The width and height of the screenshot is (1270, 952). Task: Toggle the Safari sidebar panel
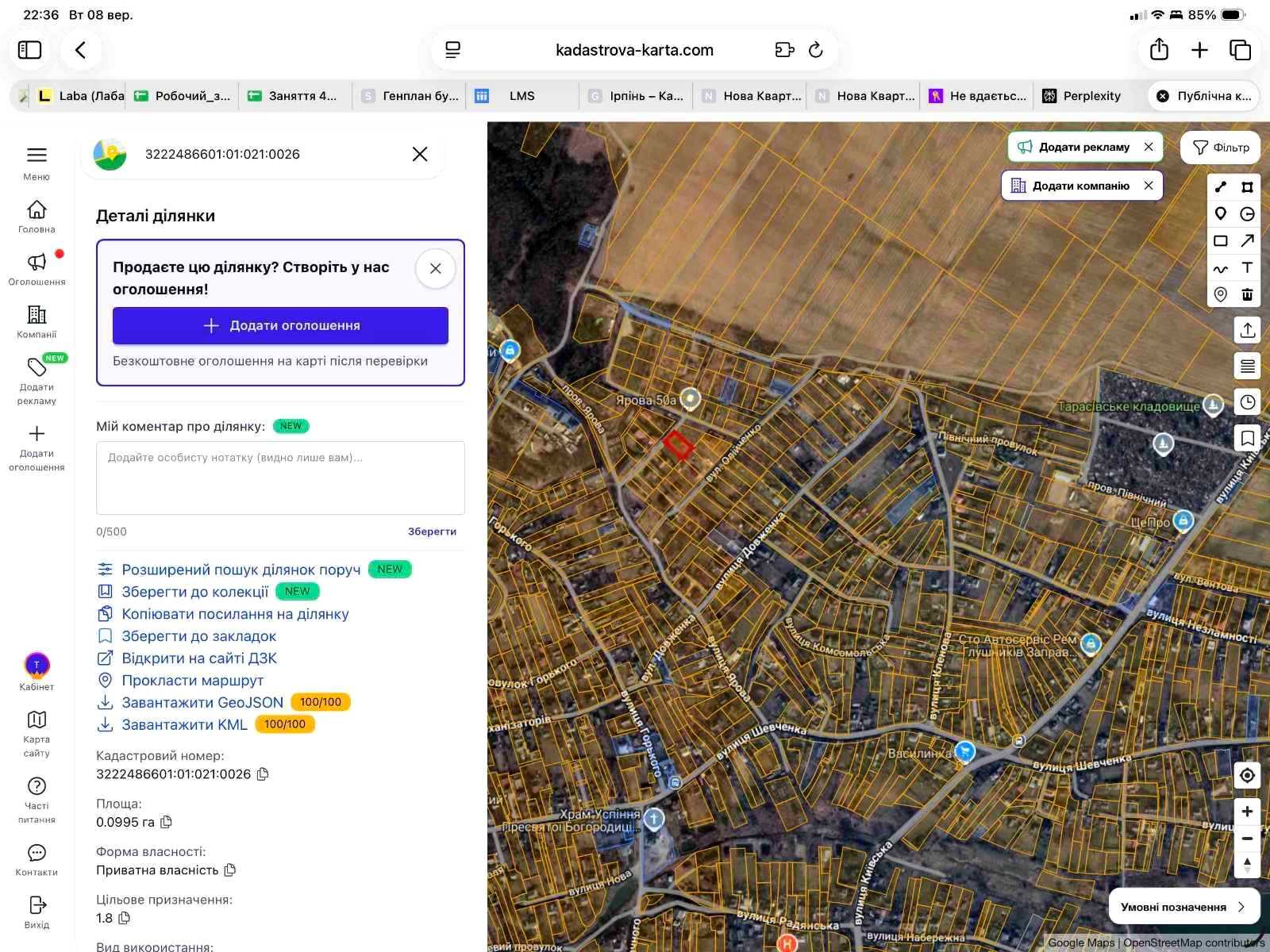pyautogui.click(x=29, y=50)
